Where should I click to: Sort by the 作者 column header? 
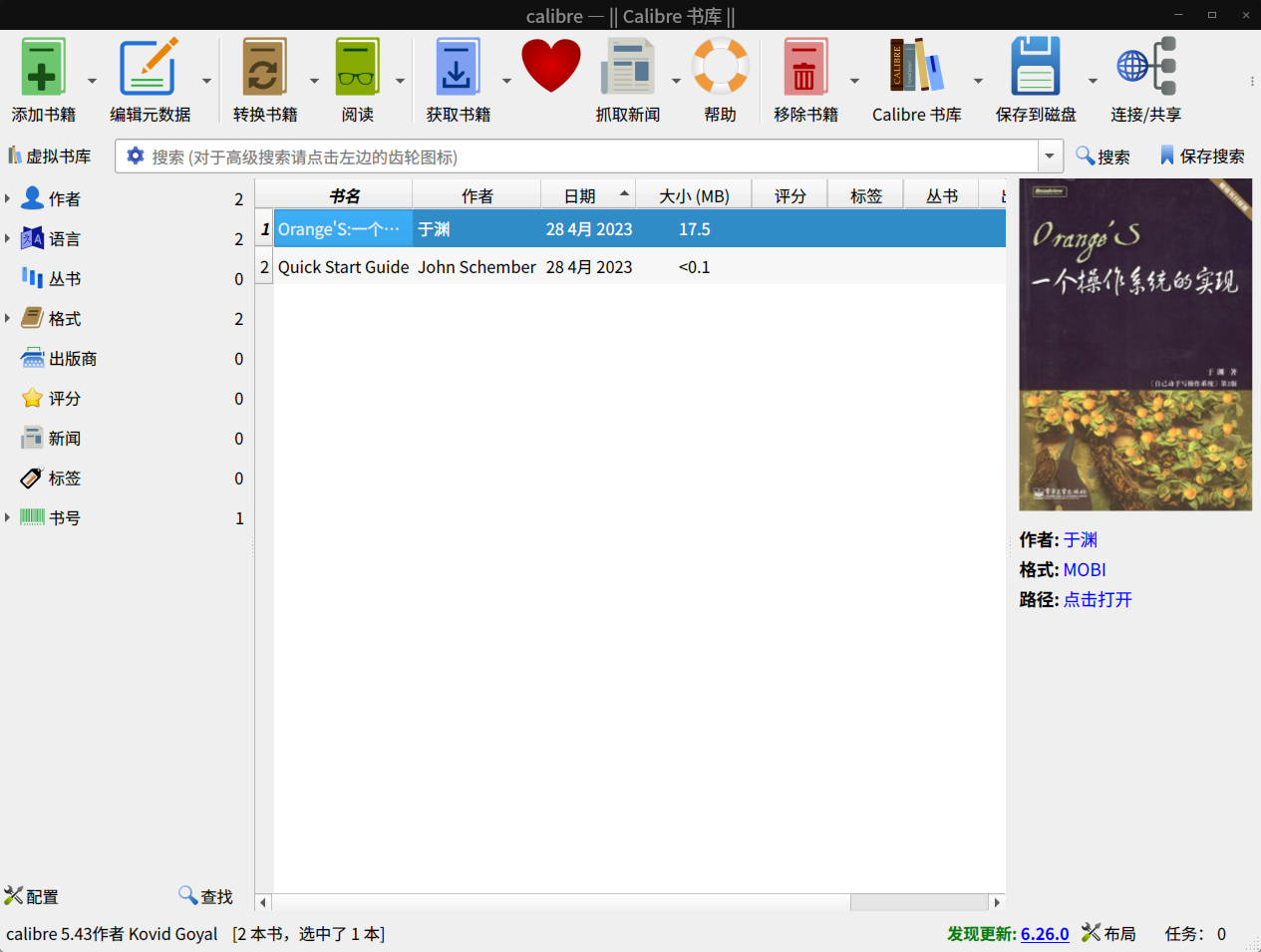point(476,196)
